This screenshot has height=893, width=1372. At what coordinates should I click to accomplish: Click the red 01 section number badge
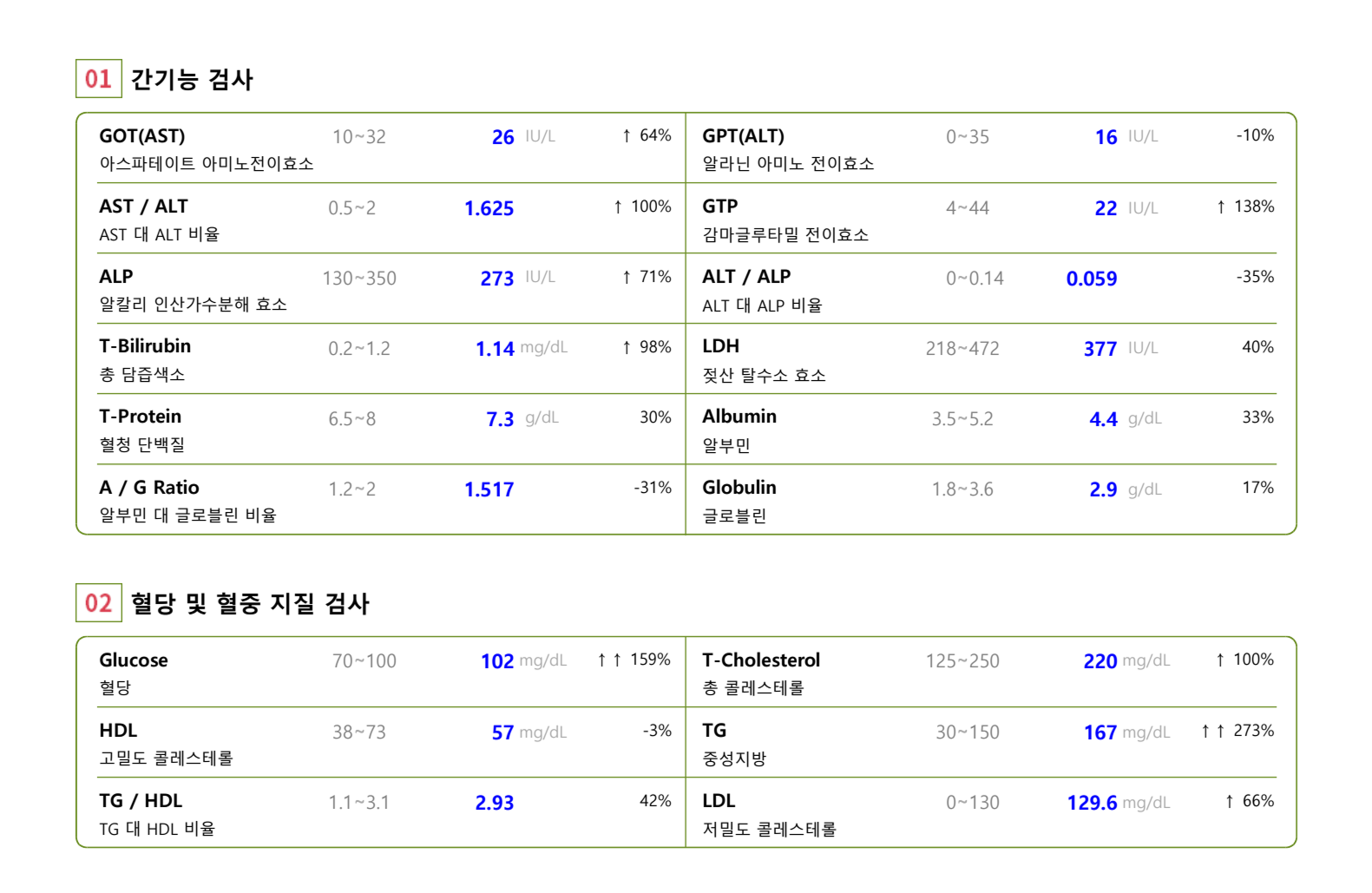click(98, 79)
